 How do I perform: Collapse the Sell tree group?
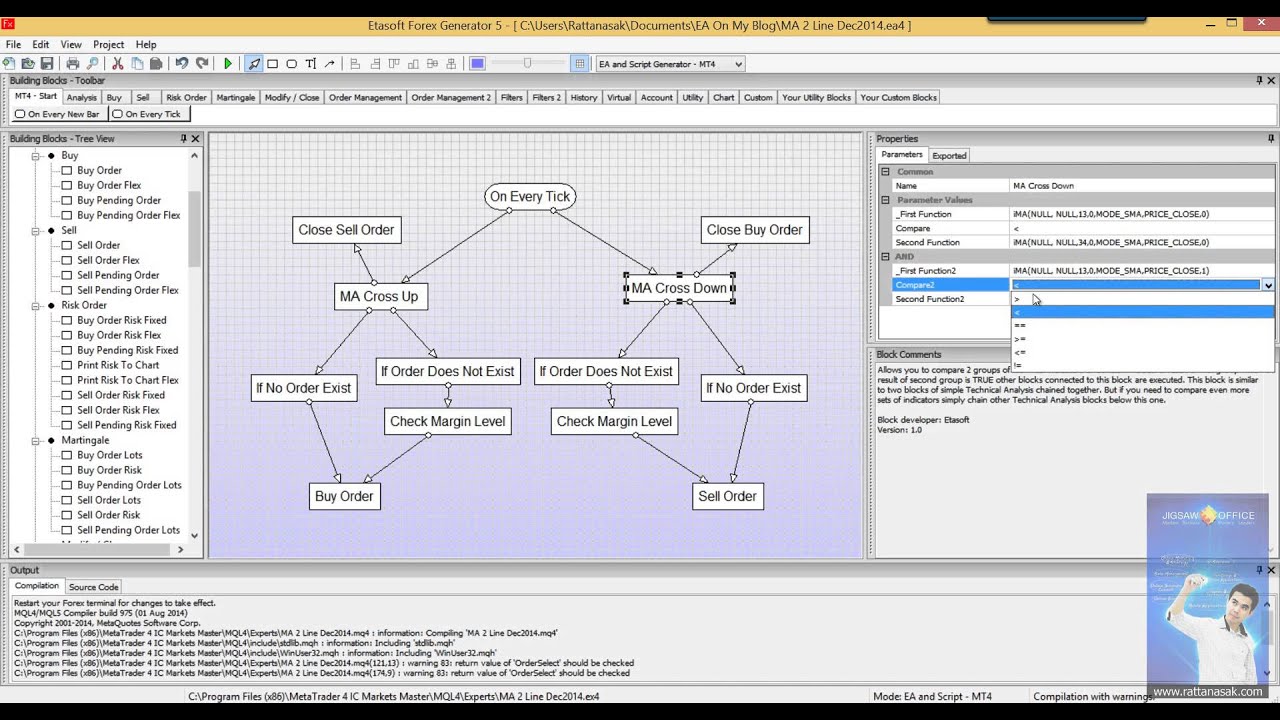[x=36, y=231]
